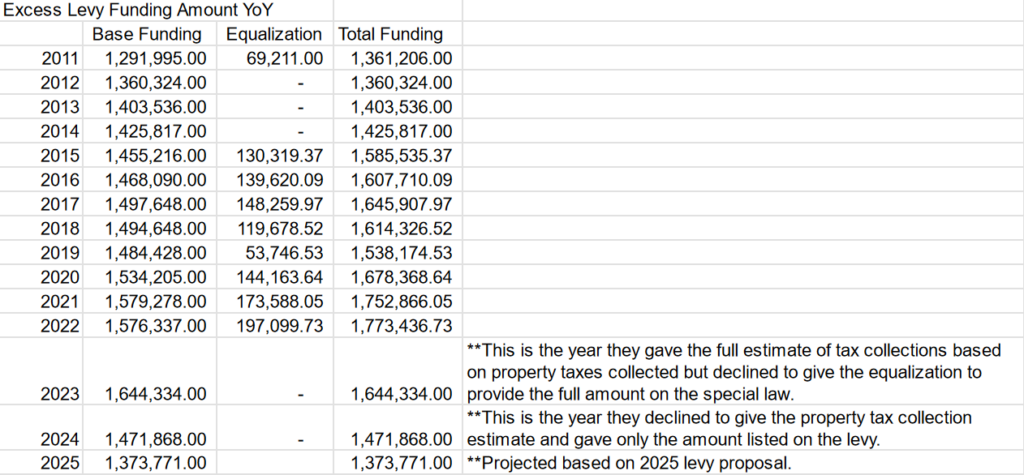Select total funding value 1,361,206.00
Viewport: 1024px width, 475px height.
click(402, 59)
